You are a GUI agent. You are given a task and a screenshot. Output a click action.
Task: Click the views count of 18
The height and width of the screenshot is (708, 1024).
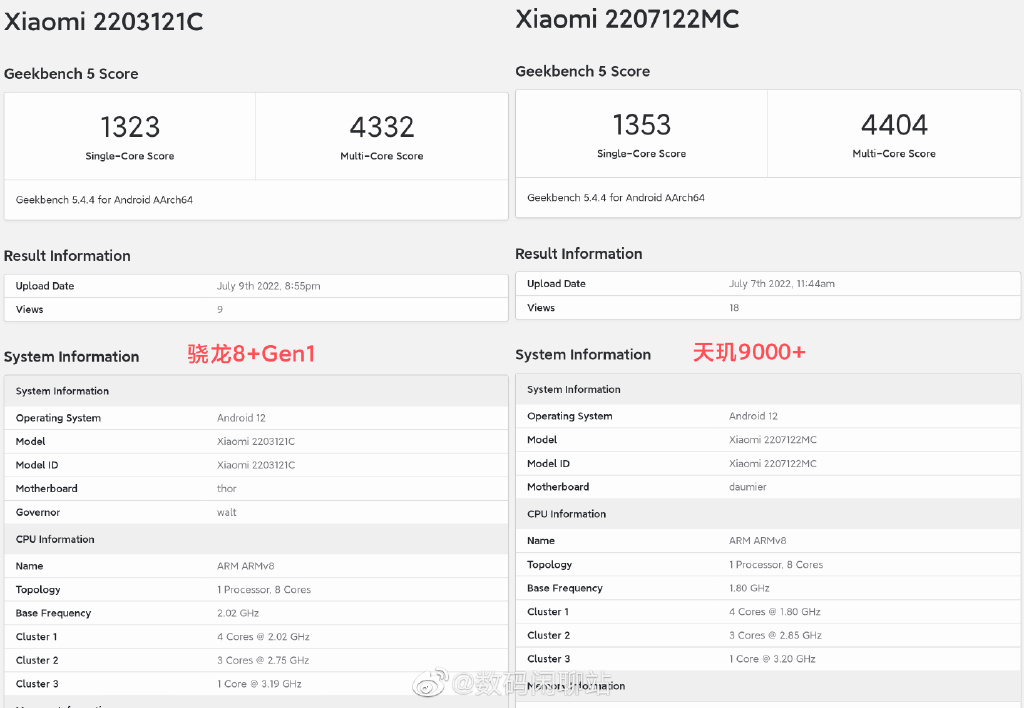[734, 308]
